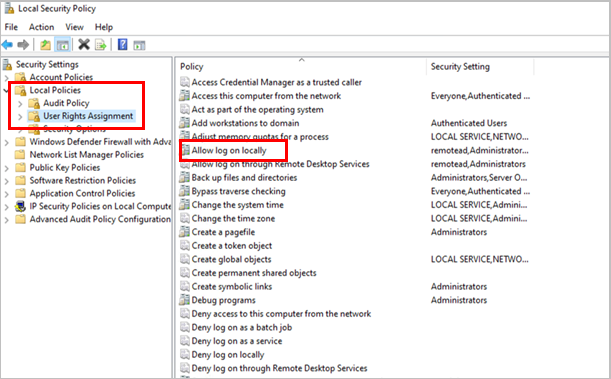Image resolution: width=611 pixels, height=379 pixels.
Task: Click the Security Settings root icon
Action: (x=7, y=64)
